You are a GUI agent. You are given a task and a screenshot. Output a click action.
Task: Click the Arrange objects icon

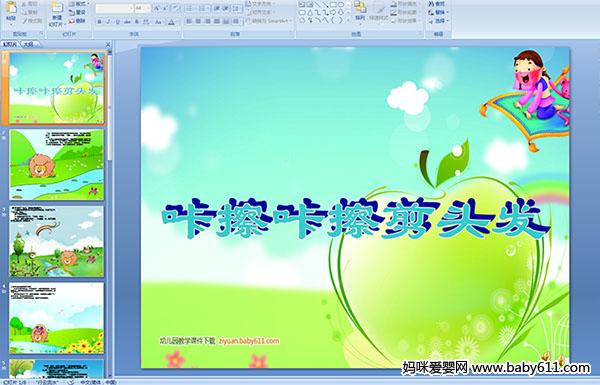click(360, 11)
